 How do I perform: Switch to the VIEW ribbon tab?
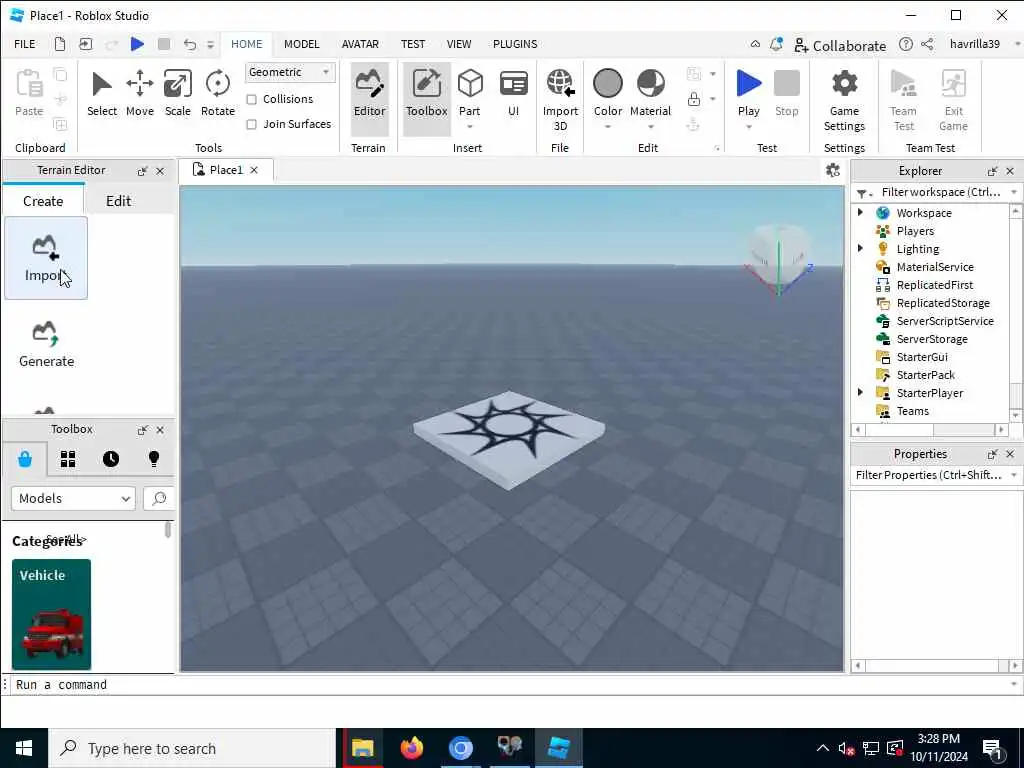pos(458,44)
